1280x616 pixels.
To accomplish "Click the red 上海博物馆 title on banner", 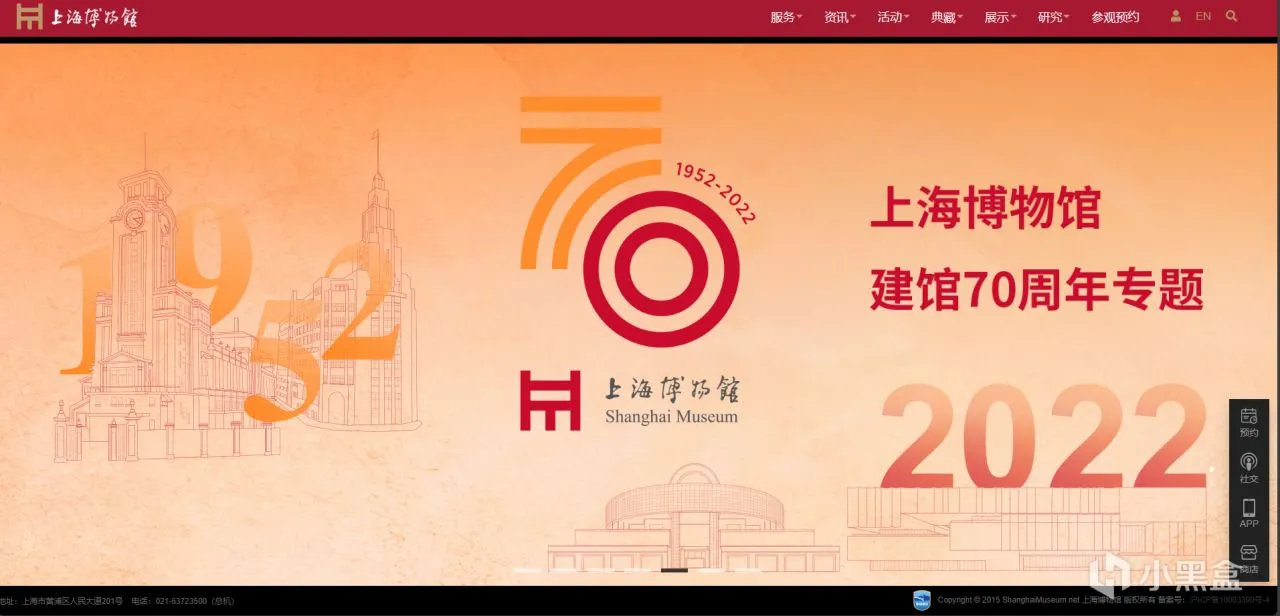I will pyautogui.click(x=985, y=207).
